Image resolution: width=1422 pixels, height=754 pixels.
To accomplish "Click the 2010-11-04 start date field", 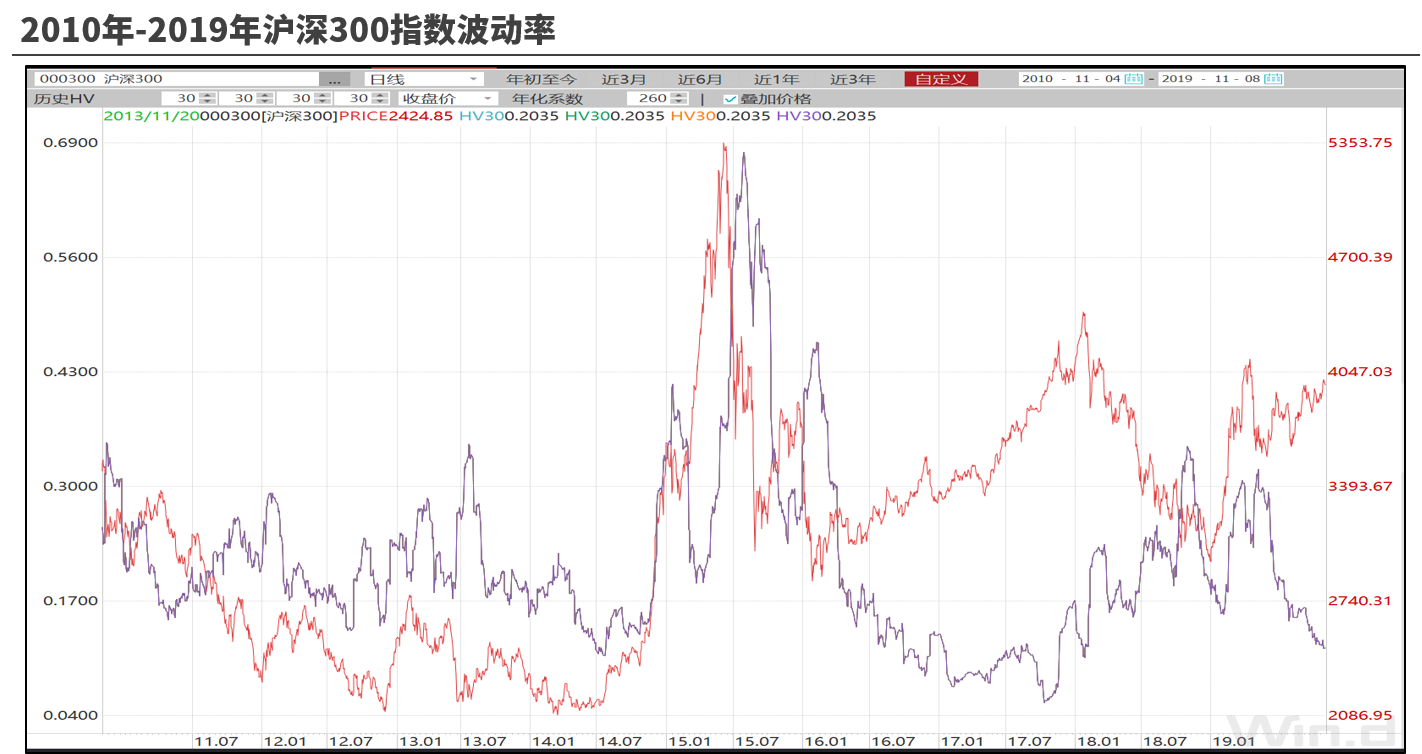I will pyautogui.click(x=1070, y=79).
